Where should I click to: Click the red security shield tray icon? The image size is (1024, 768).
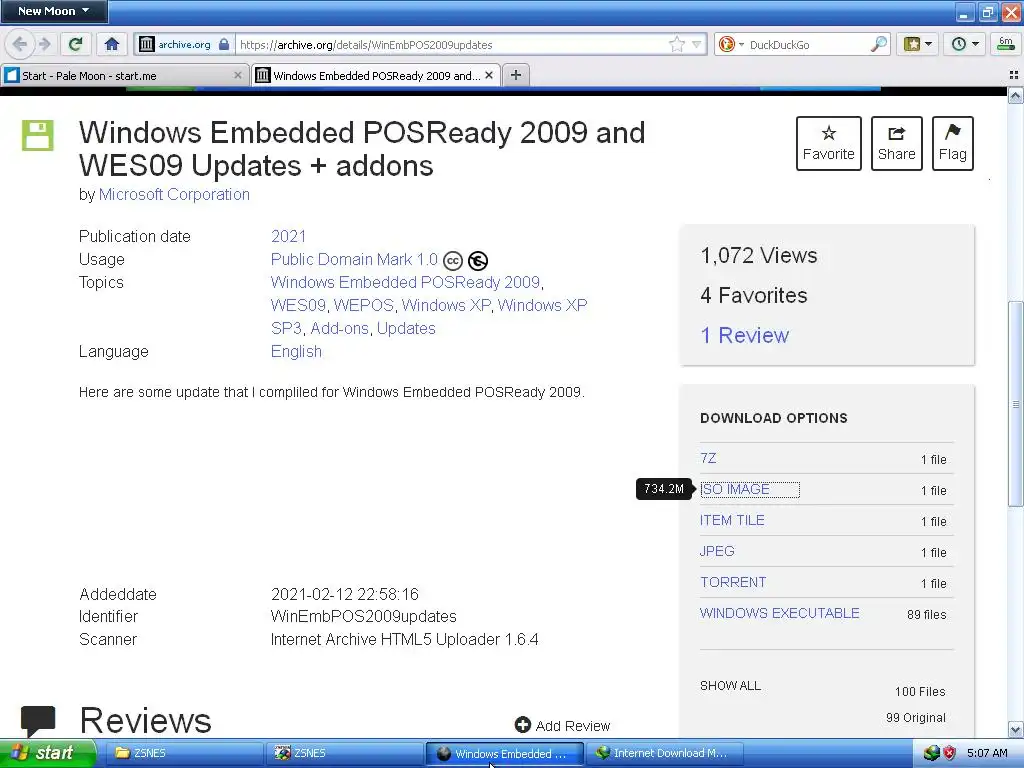(950, 753)
